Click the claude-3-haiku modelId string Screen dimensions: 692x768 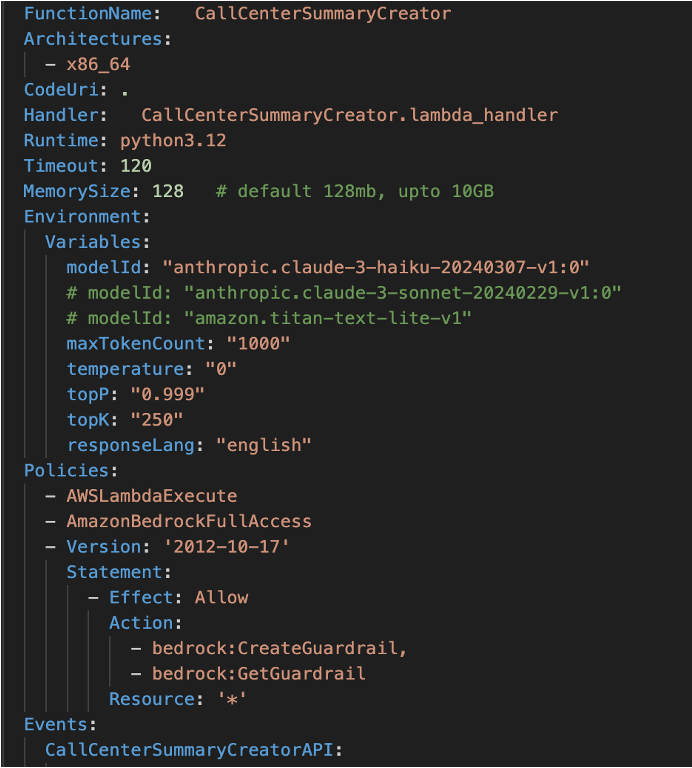tap(382, 267)
